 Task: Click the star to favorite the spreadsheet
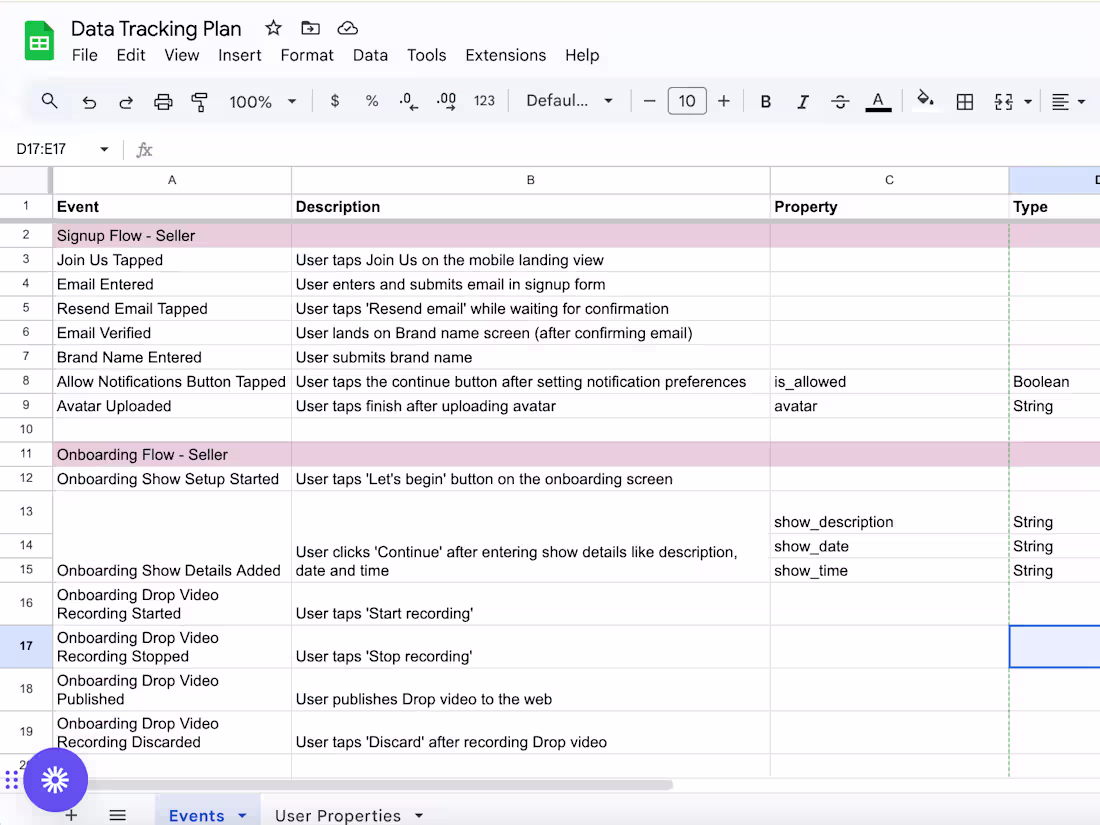pyautogui.click(x=272, y=28)
